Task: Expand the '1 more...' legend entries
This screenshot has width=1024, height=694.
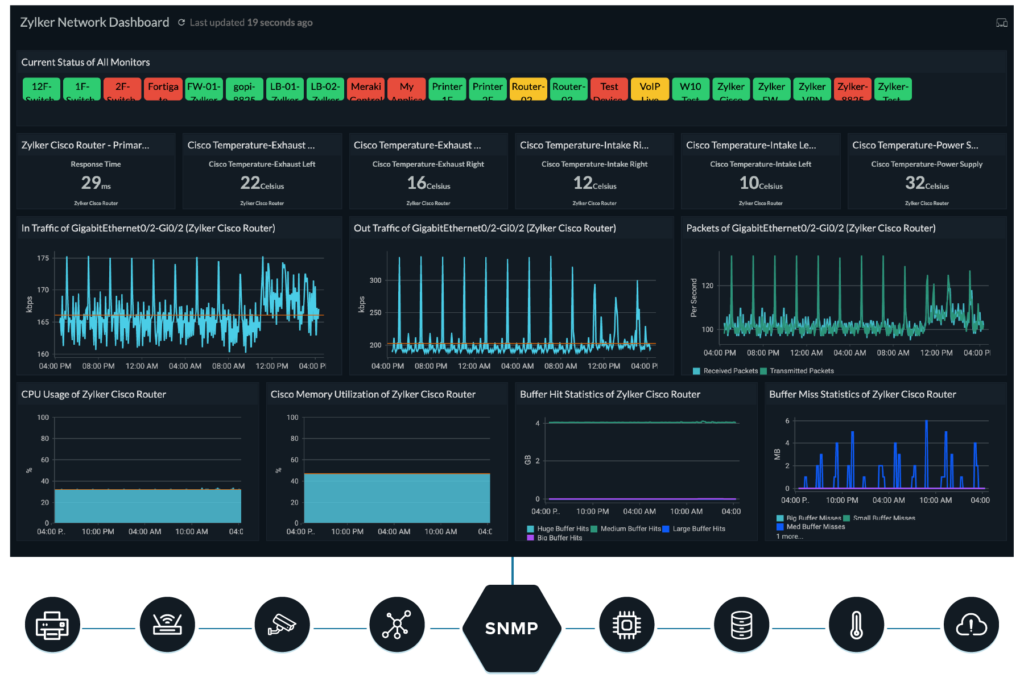Action: coord(792,536)
